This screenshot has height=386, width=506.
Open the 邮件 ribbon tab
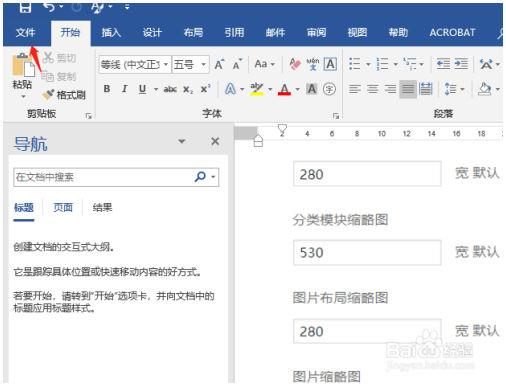point(275,32)
